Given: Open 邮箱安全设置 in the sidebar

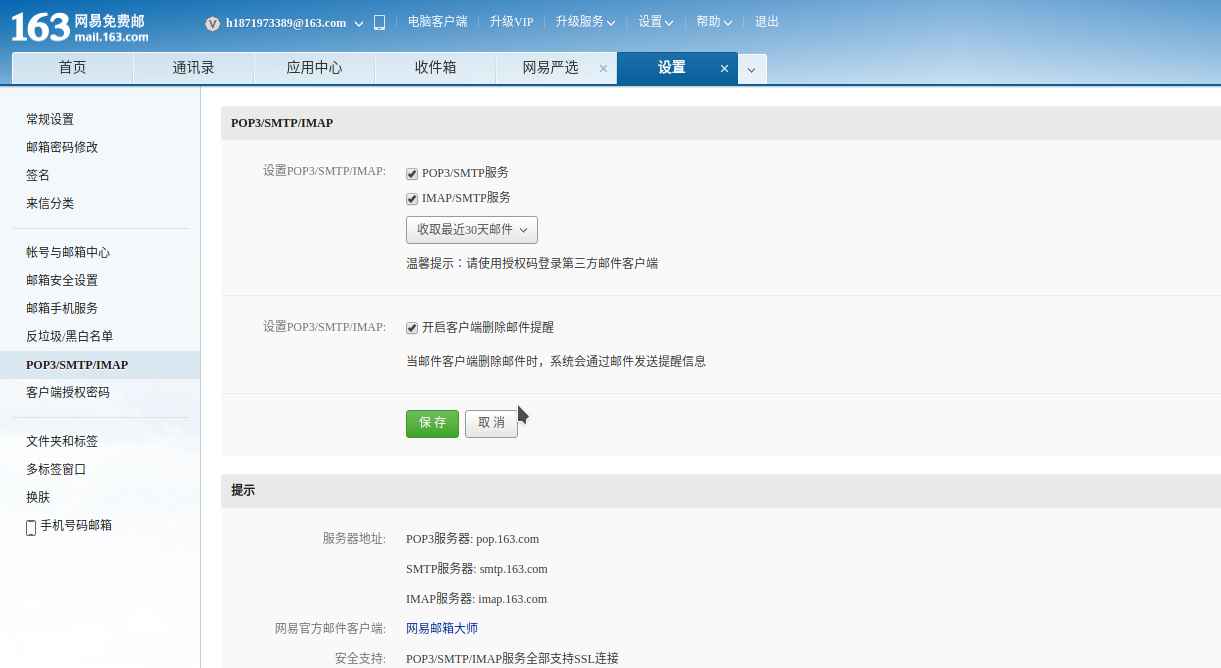Looking at the screenshot, I should click(x=62, y=280).
